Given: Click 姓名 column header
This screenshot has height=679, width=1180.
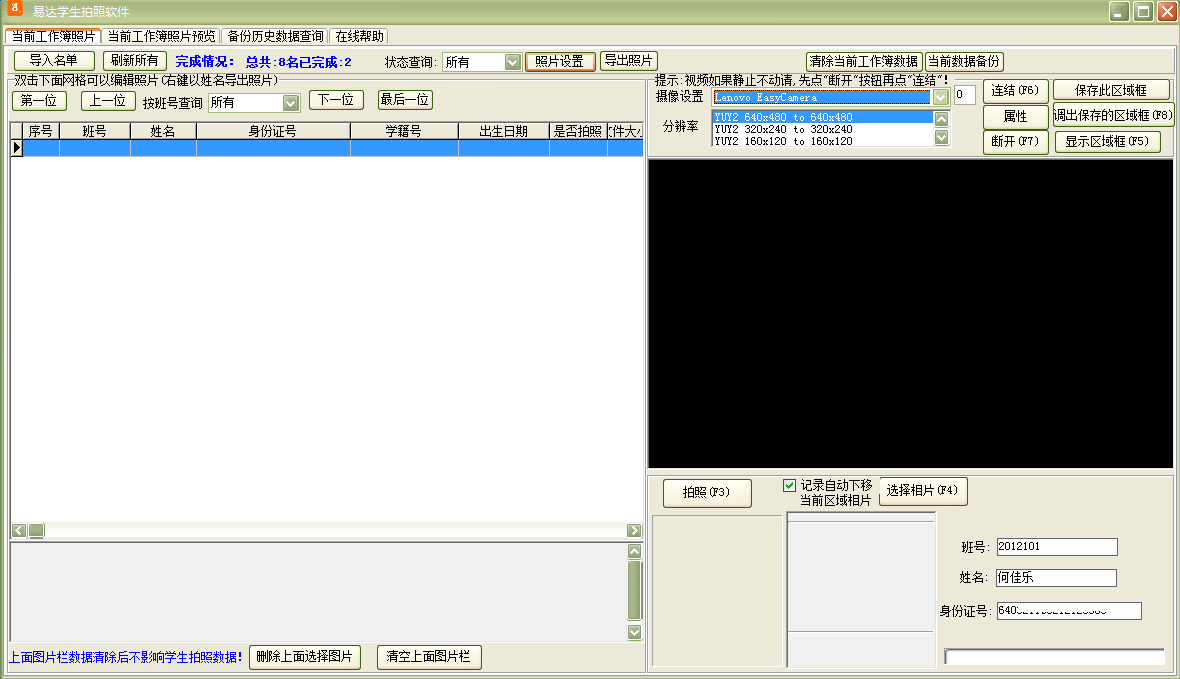Looking at the screenshot, I should tap(163, 131).
